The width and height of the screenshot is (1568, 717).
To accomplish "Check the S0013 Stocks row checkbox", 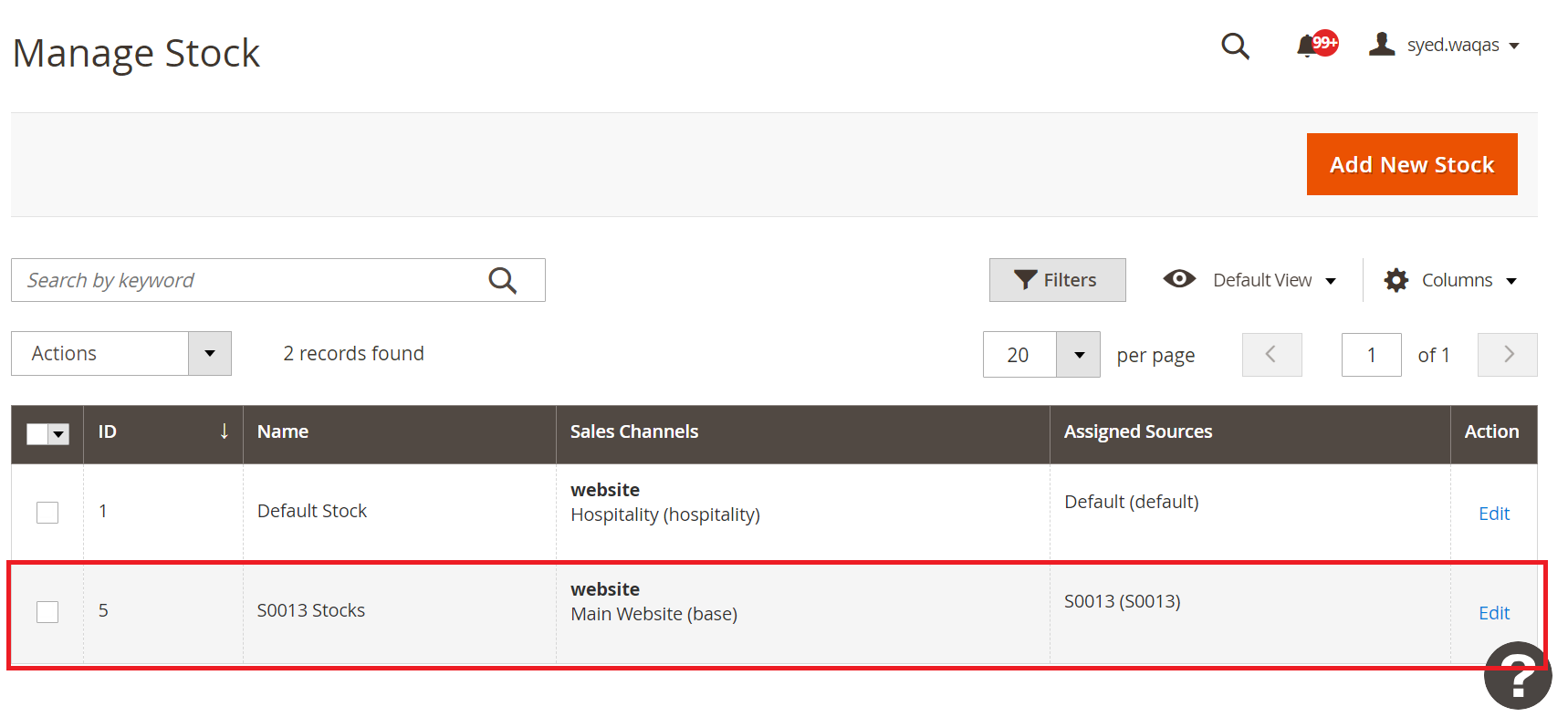I will click(x=47, y=611).
